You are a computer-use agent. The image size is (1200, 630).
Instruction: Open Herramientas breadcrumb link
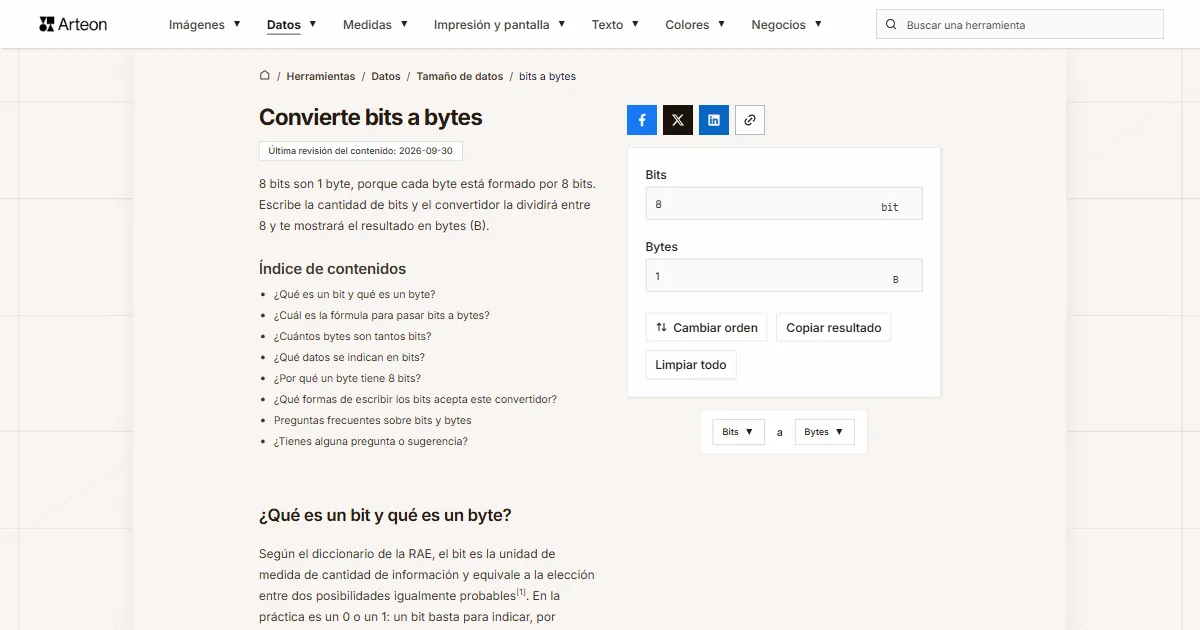pyautogui.click(x=321, y=76)
